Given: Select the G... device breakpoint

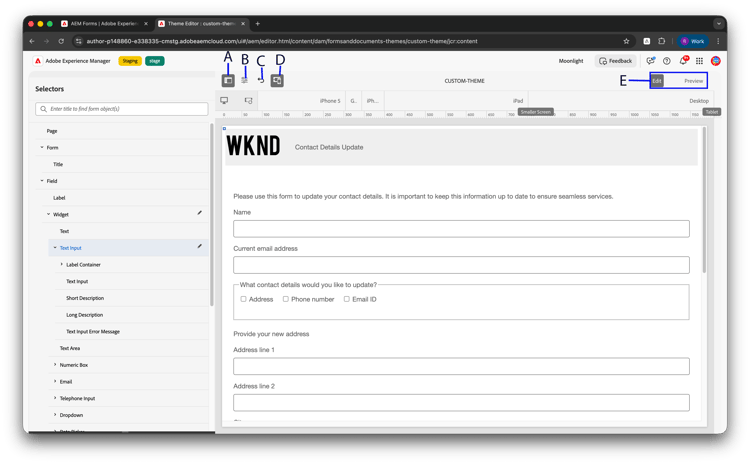Looking at the screenshot, I should pyautogui.click(x=353, y=101).
